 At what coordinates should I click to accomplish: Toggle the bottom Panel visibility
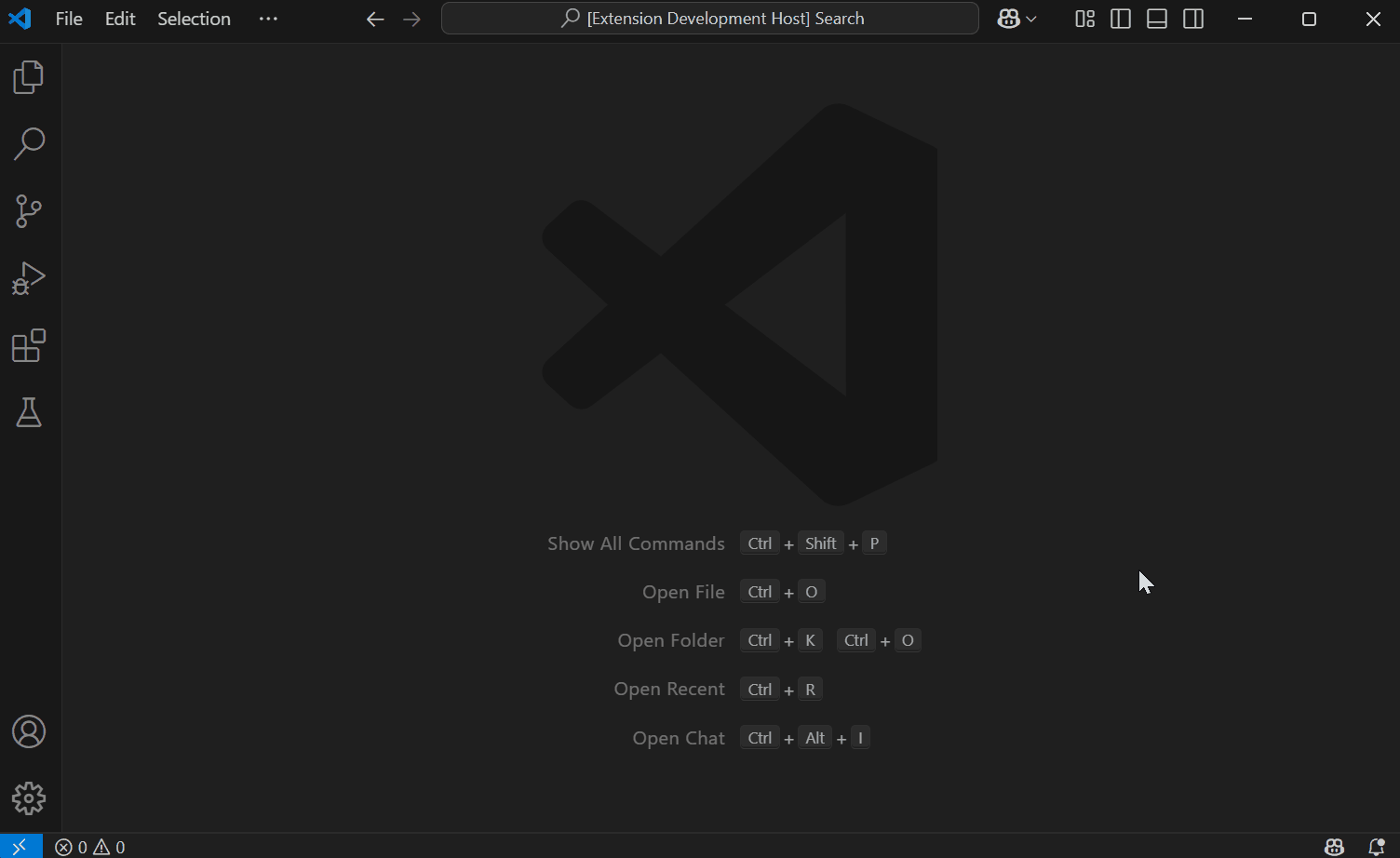coord(1157,19)
